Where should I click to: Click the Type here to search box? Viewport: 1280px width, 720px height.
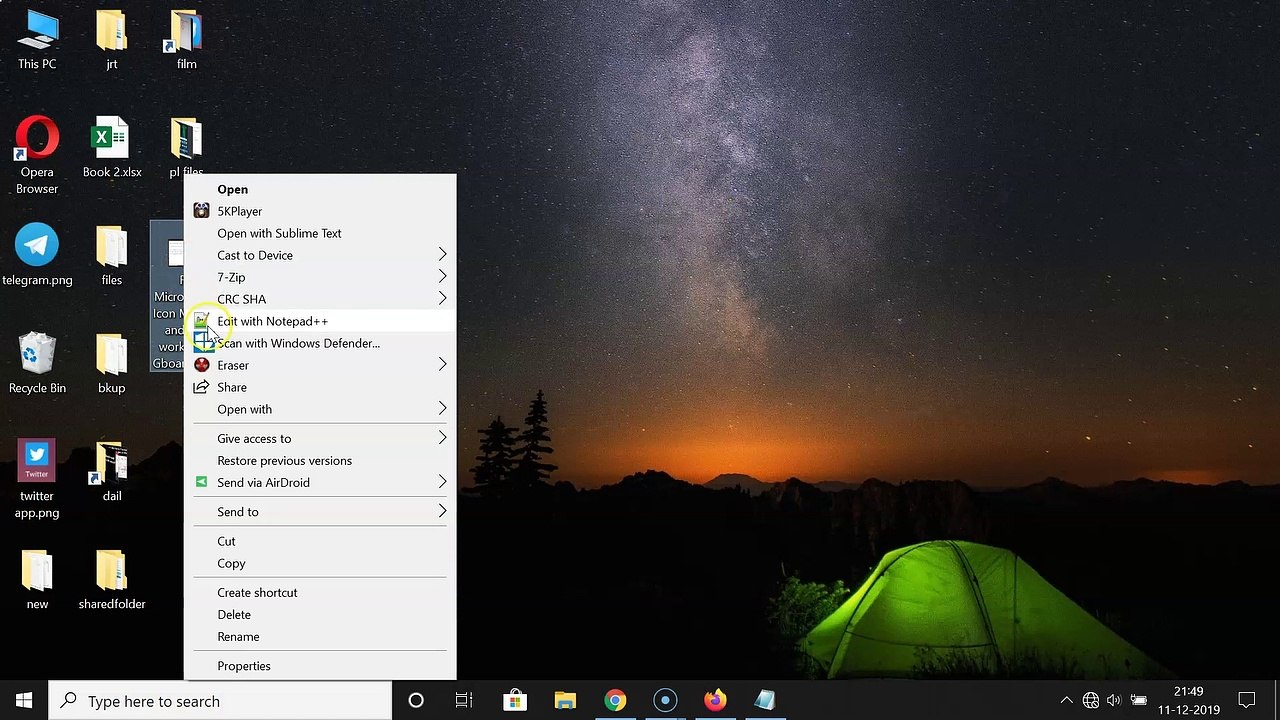[220, 701]
